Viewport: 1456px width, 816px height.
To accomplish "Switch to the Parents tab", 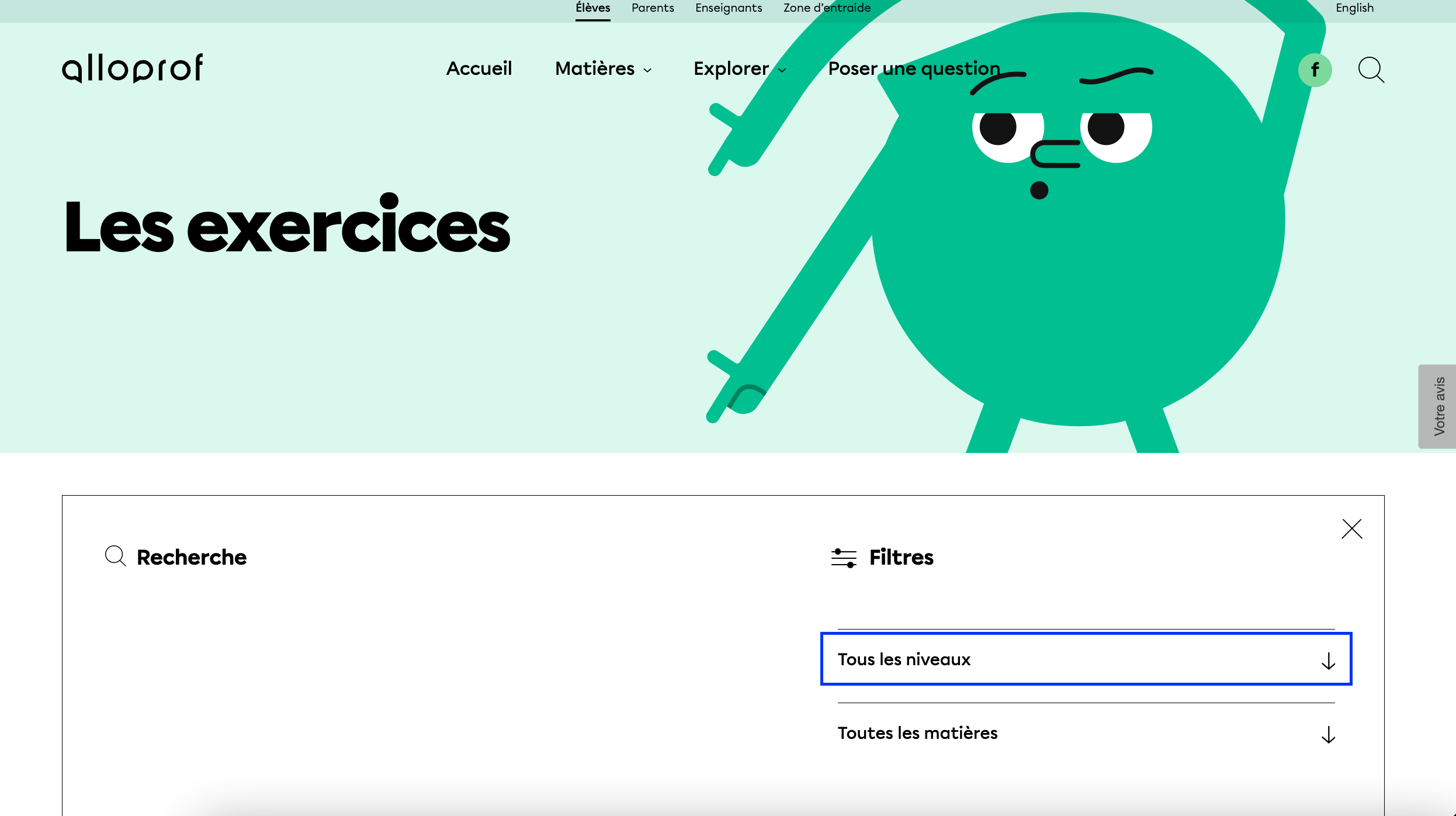I will (x=653, y=8).
